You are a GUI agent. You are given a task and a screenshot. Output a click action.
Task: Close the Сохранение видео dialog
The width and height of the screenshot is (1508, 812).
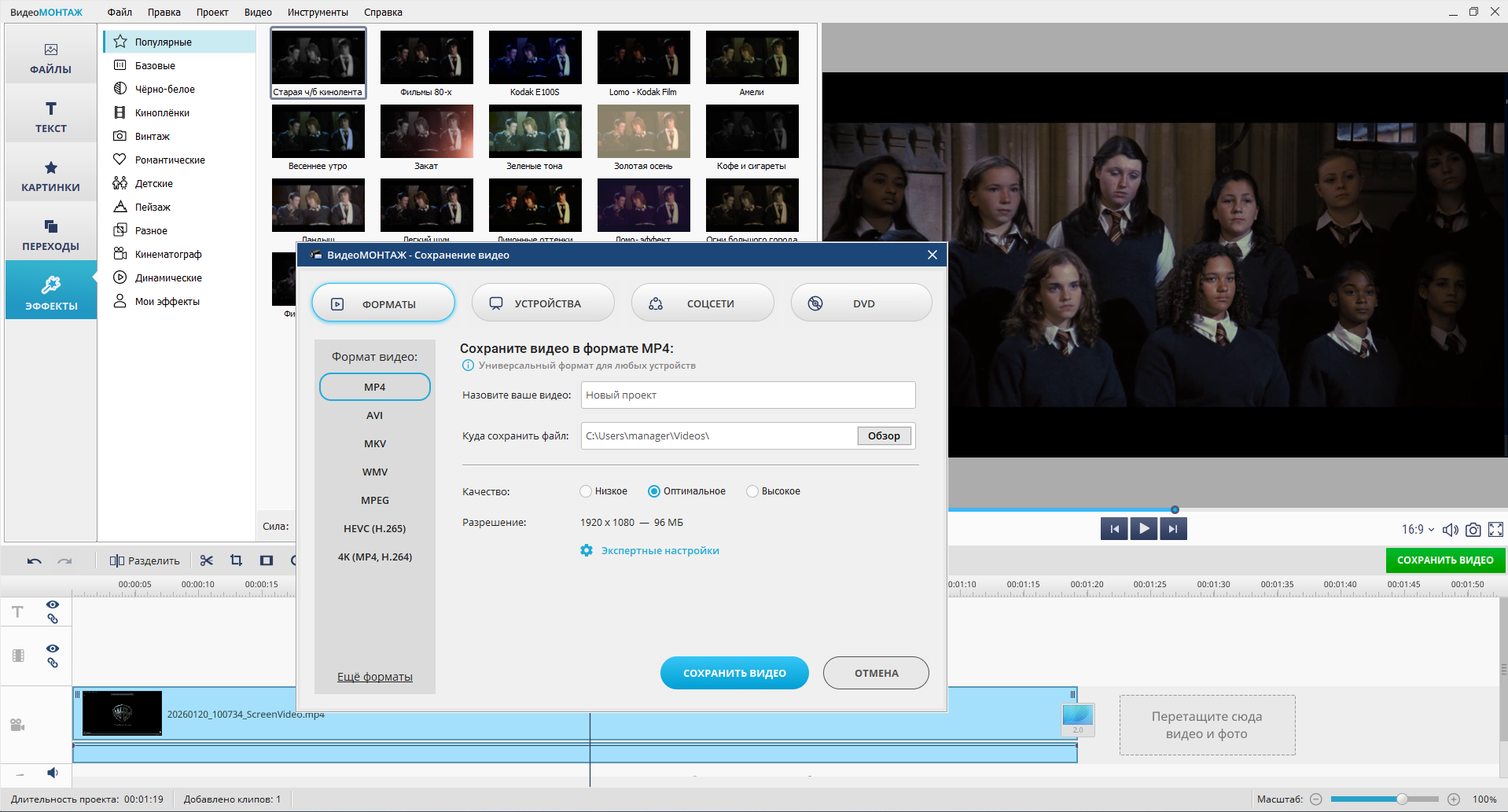tap(932, 255)
